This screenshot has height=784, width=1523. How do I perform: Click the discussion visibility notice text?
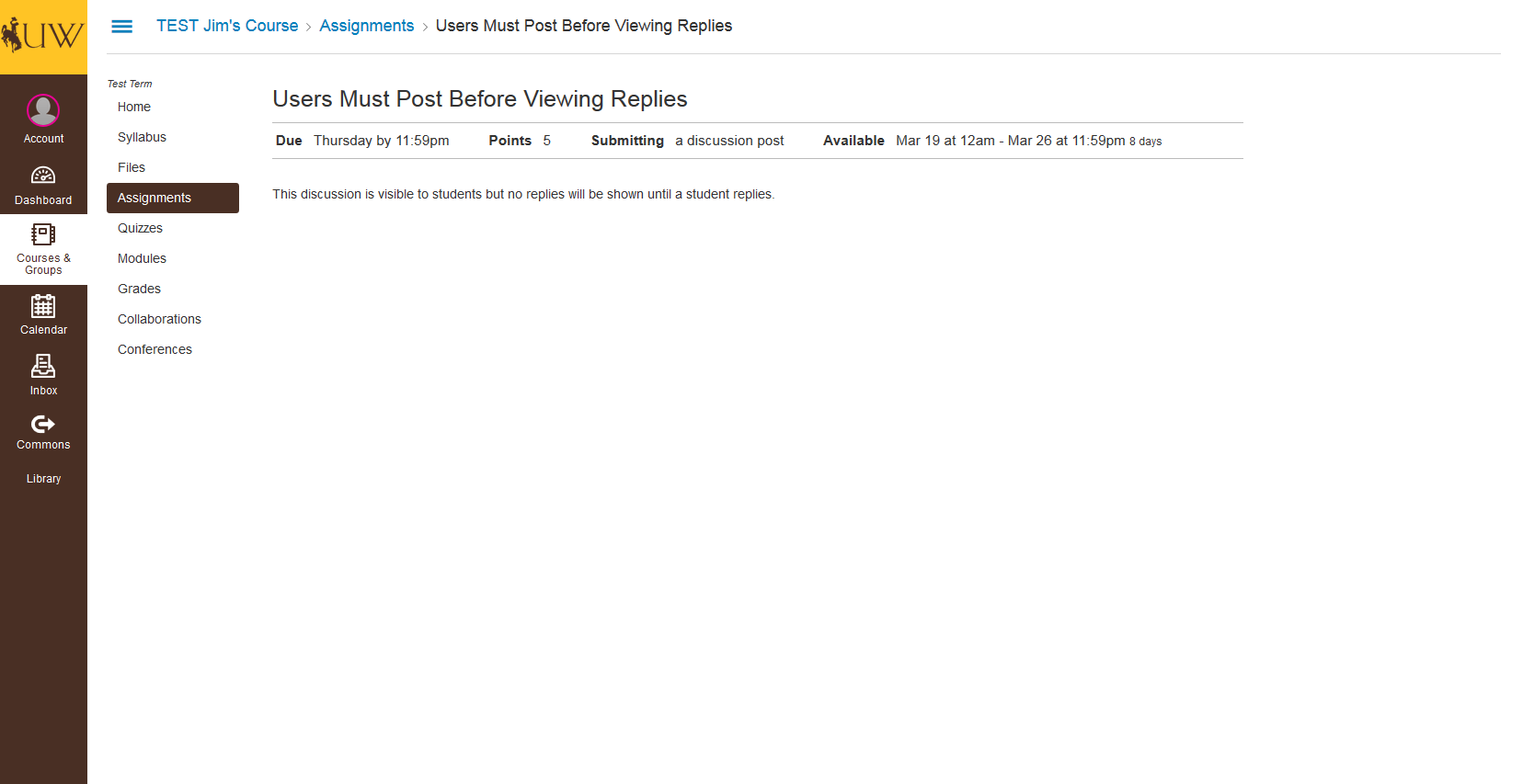coord(523,194)
